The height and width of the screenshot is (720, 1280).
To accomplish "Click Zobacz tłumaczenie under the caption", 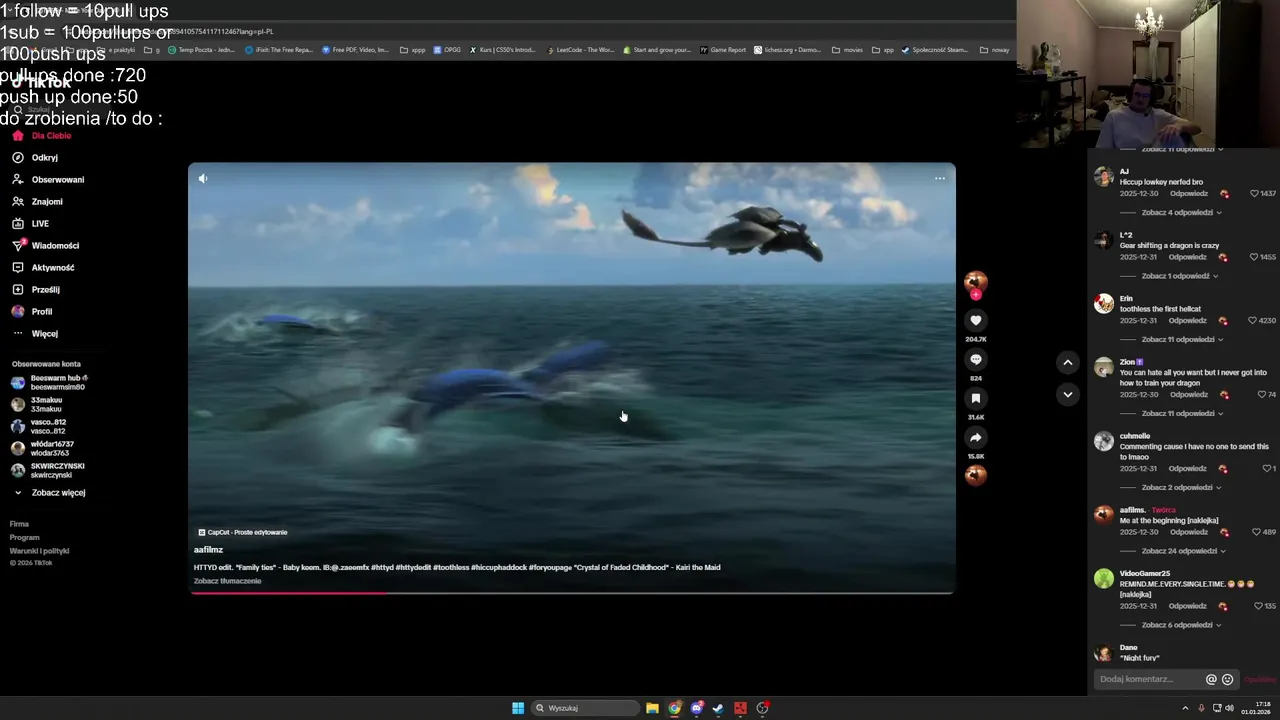I will click(x=227, y=581).
